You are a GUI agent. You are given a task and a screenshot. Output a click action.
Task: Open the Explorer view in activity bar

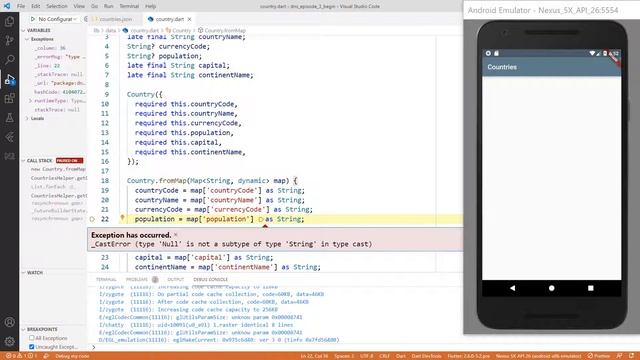coord(9,21)
